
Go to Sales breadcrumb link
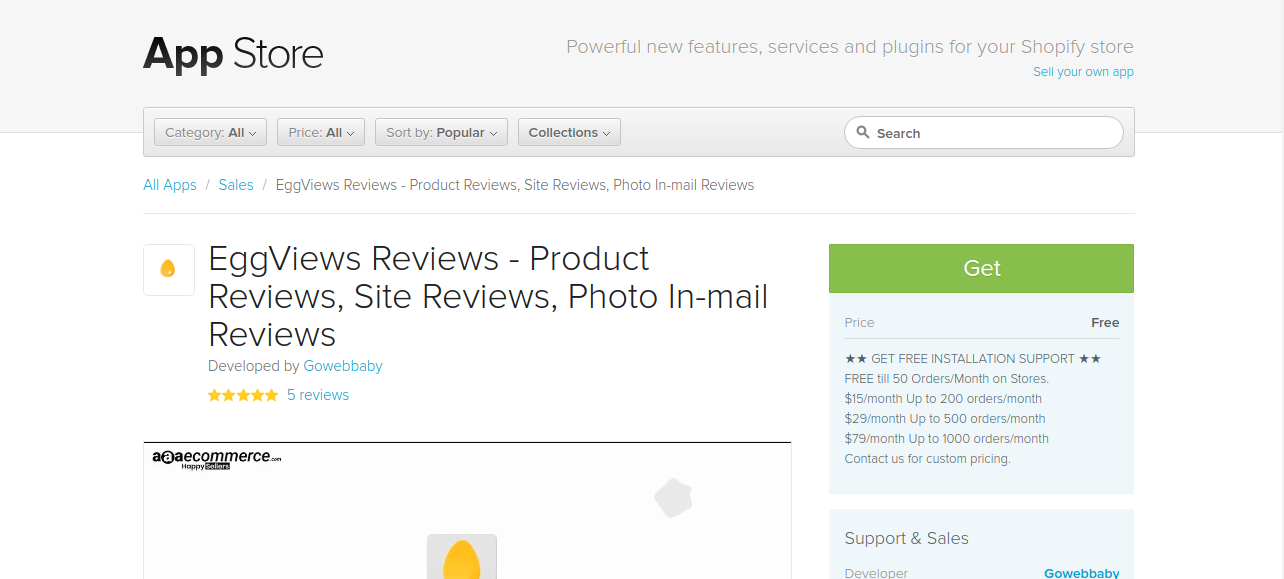click(236, 185)
